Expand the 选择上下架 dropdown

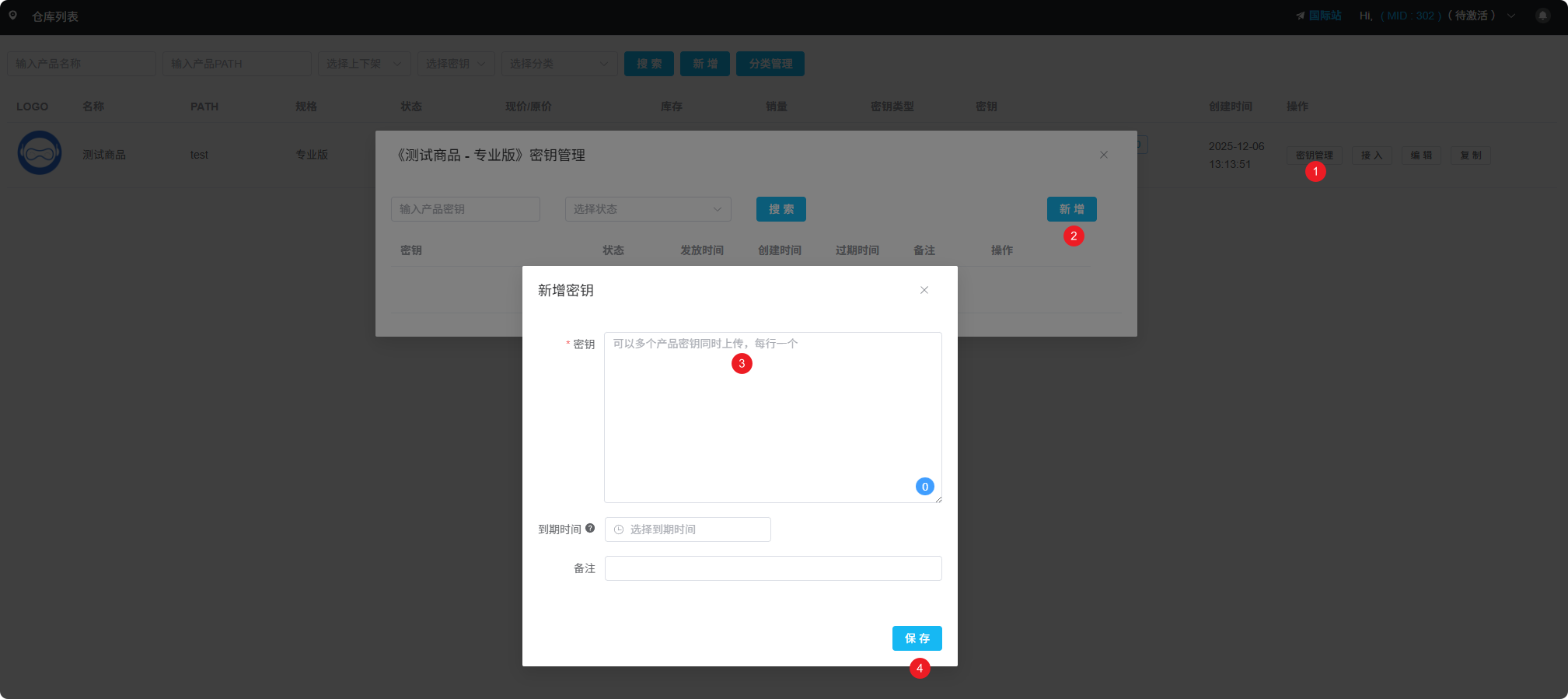tap(364, 64)
